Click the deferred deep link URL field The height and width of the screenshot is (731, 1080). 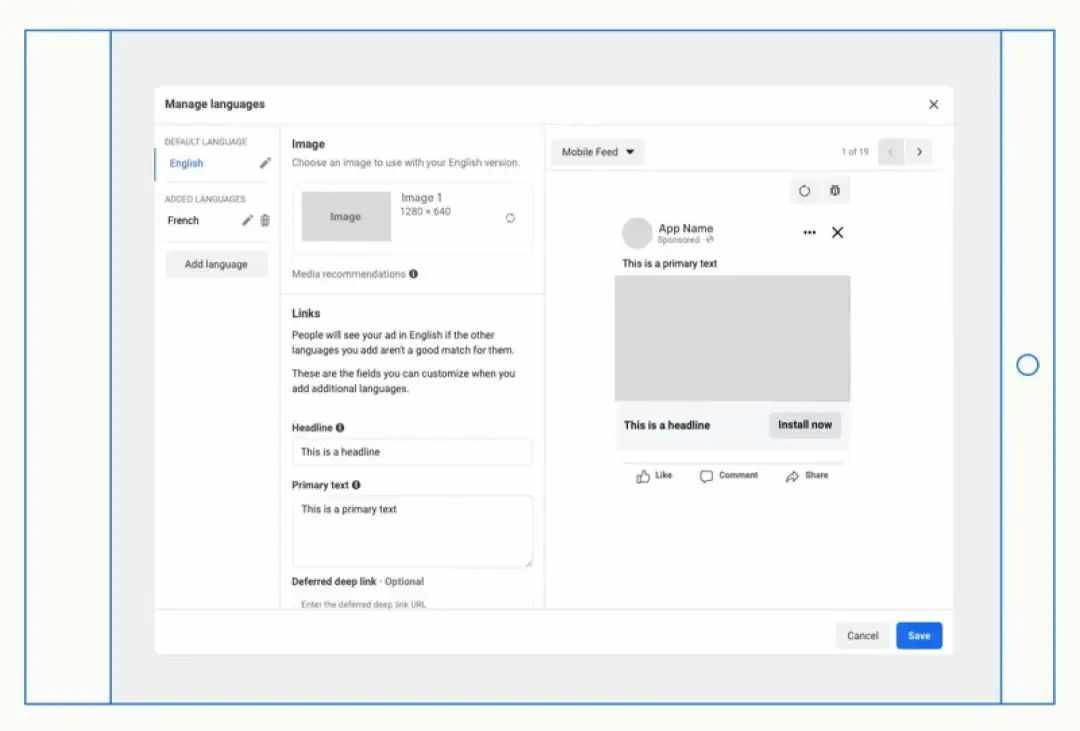(x=412, y=604)
